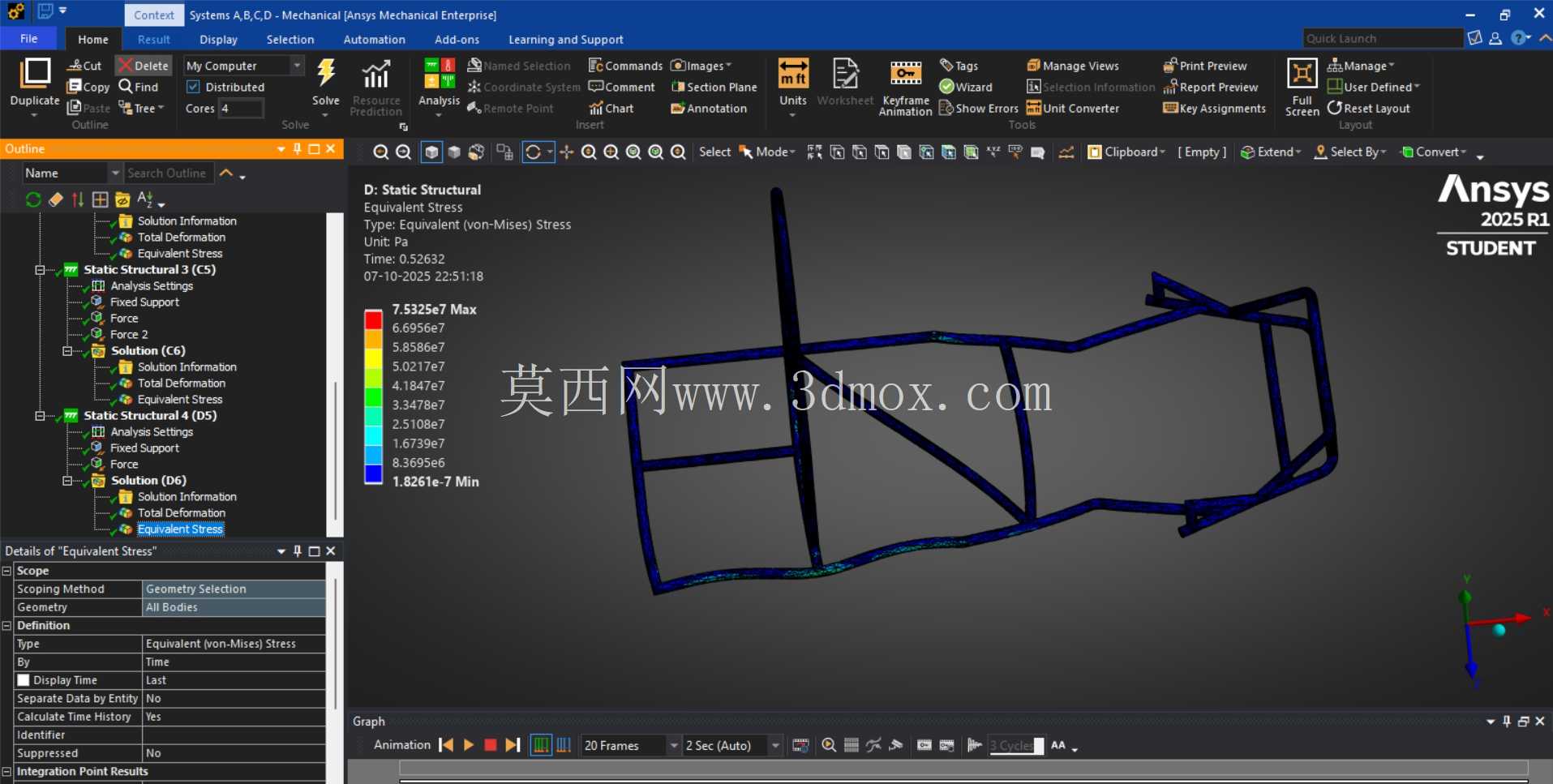Open the Tags tool

[959, 66]
